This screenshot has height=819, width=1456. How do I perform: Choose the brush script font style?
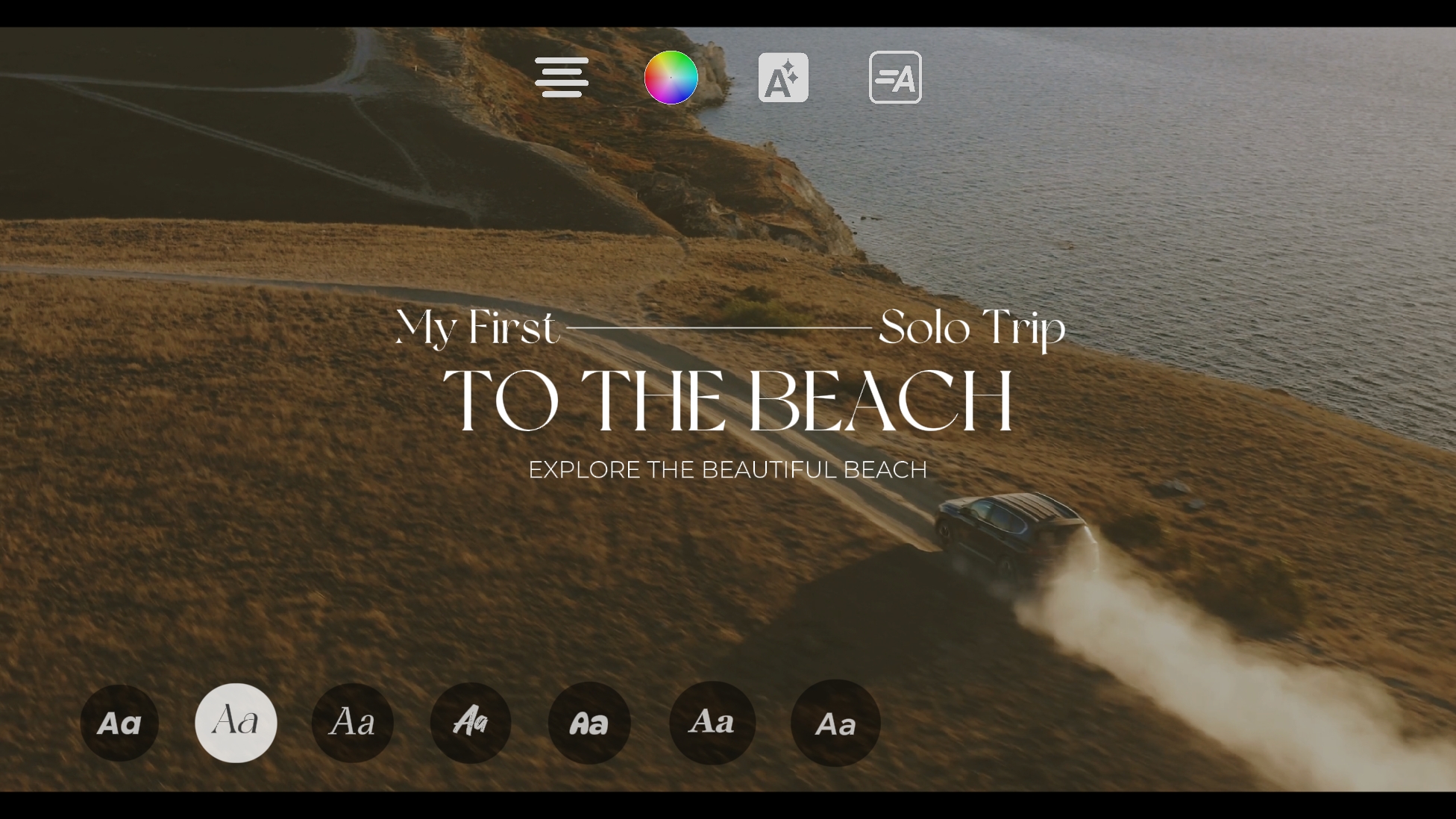click(x=470, y=723)
